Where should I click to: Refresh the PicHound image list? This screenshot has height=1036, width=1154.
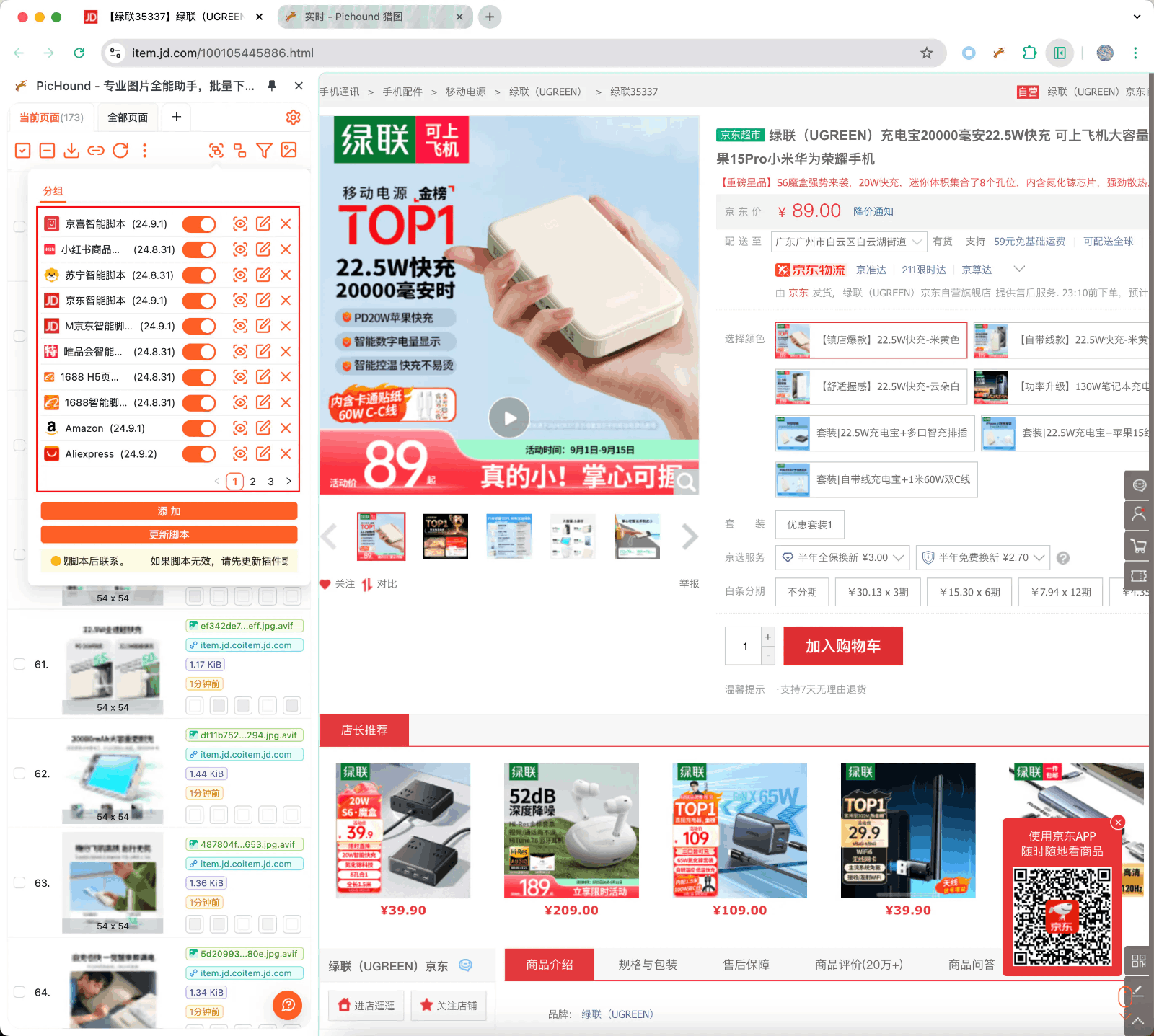[120, 150]
